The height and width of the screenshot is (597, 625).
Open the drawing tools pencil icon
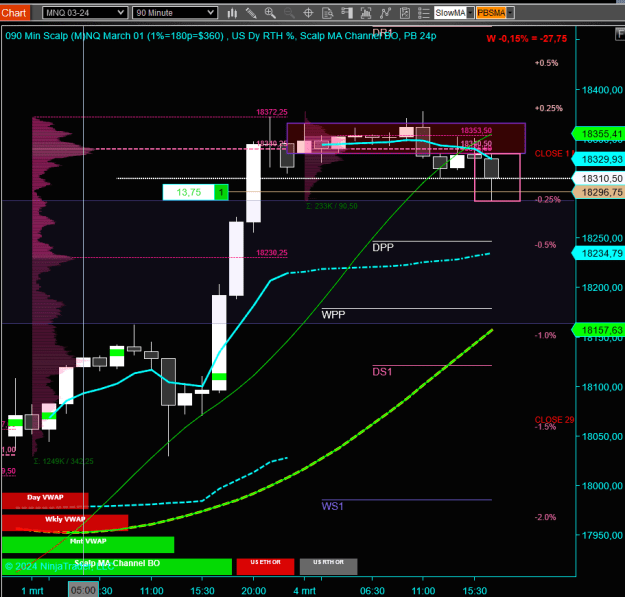(251, 13)
